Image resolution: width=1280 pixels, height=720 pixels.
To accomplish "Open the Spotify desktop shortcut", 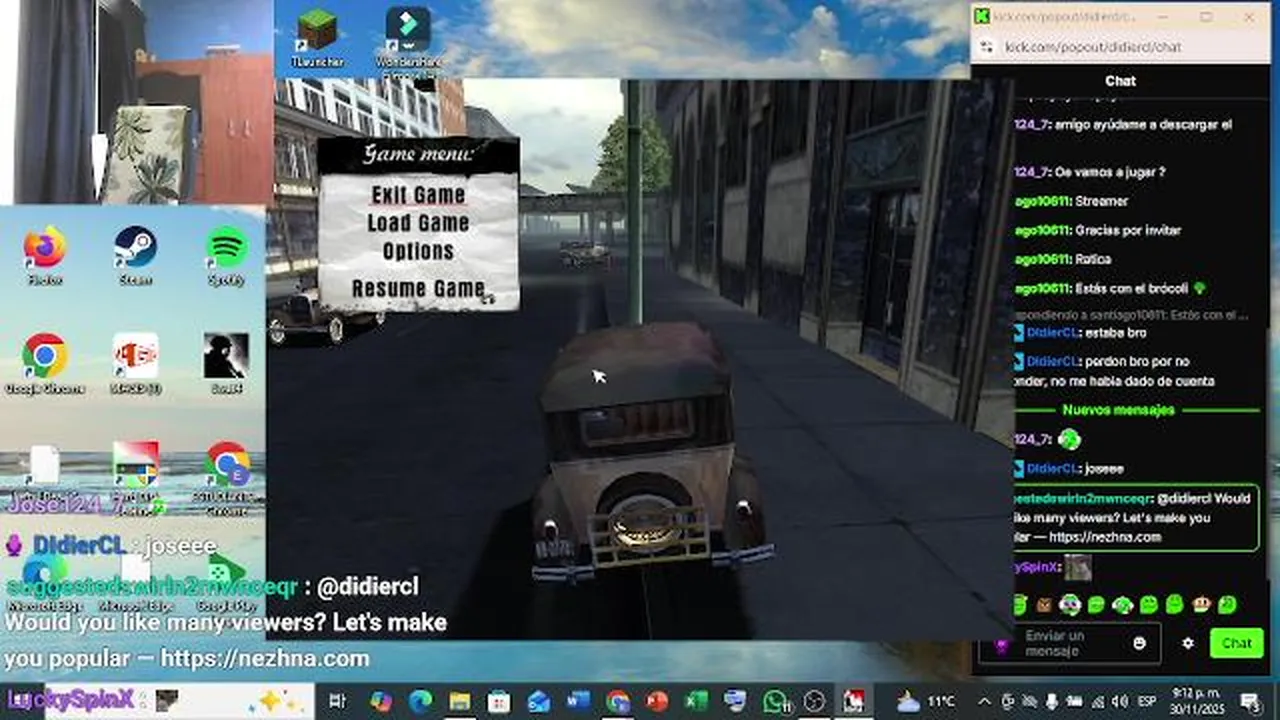I will pos(227,255).
